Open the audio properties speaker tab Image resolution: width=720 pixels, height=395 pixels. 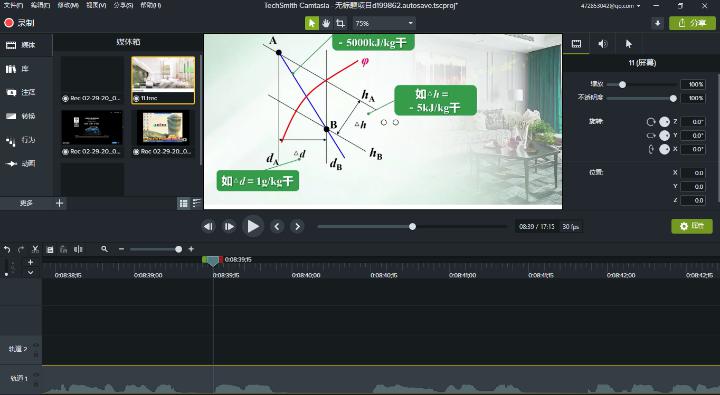pos(602,44)
